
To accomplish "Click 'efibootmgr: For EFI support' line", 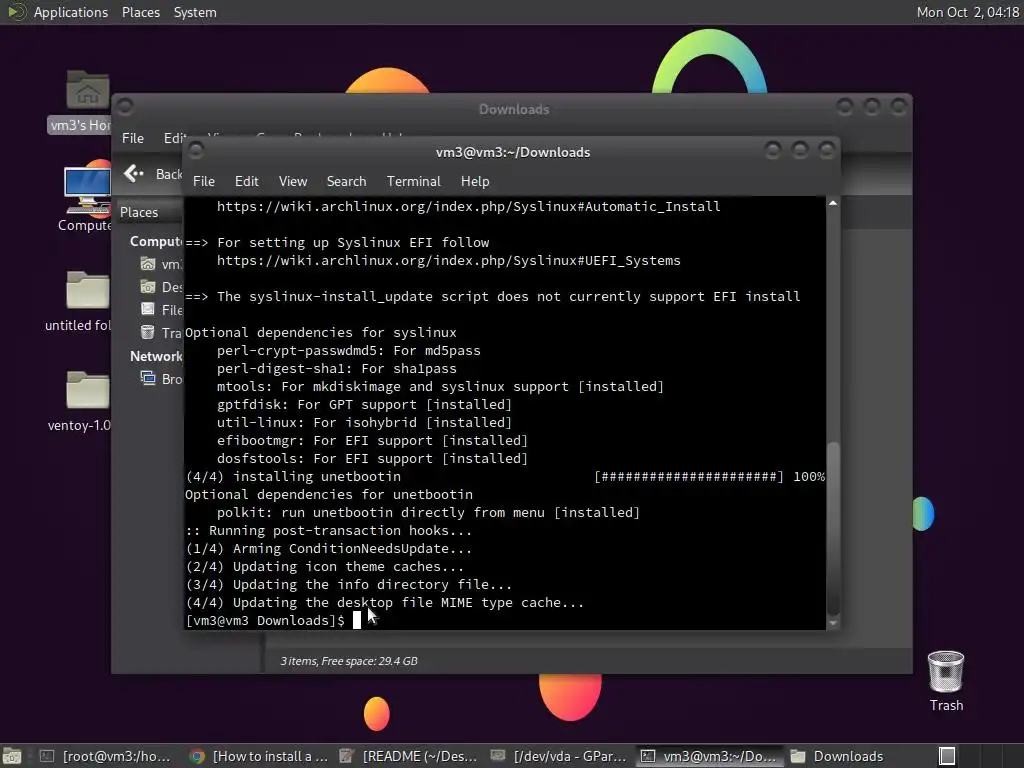I will 372,441.
